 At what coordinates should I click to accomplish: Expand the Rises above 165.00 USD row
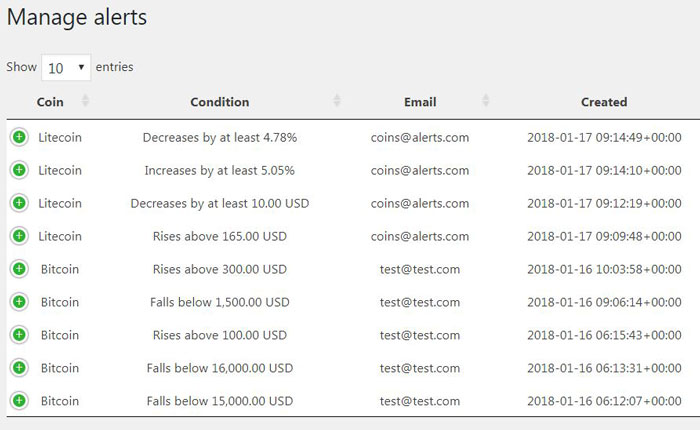pyautogui.click(x=19, y=236)
